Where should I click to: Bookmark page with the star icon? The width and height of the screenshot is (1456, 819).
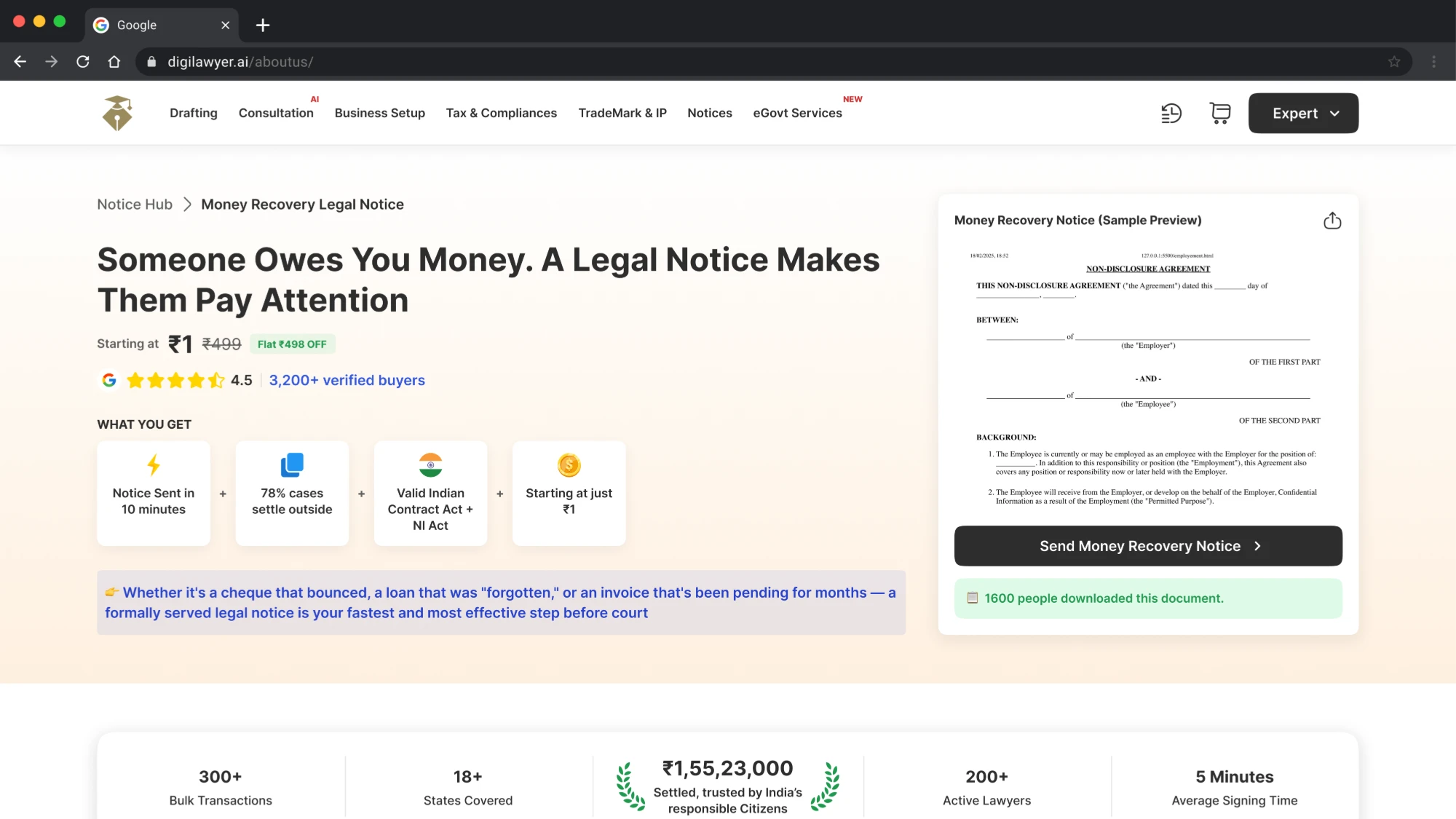click(1394, 62)
